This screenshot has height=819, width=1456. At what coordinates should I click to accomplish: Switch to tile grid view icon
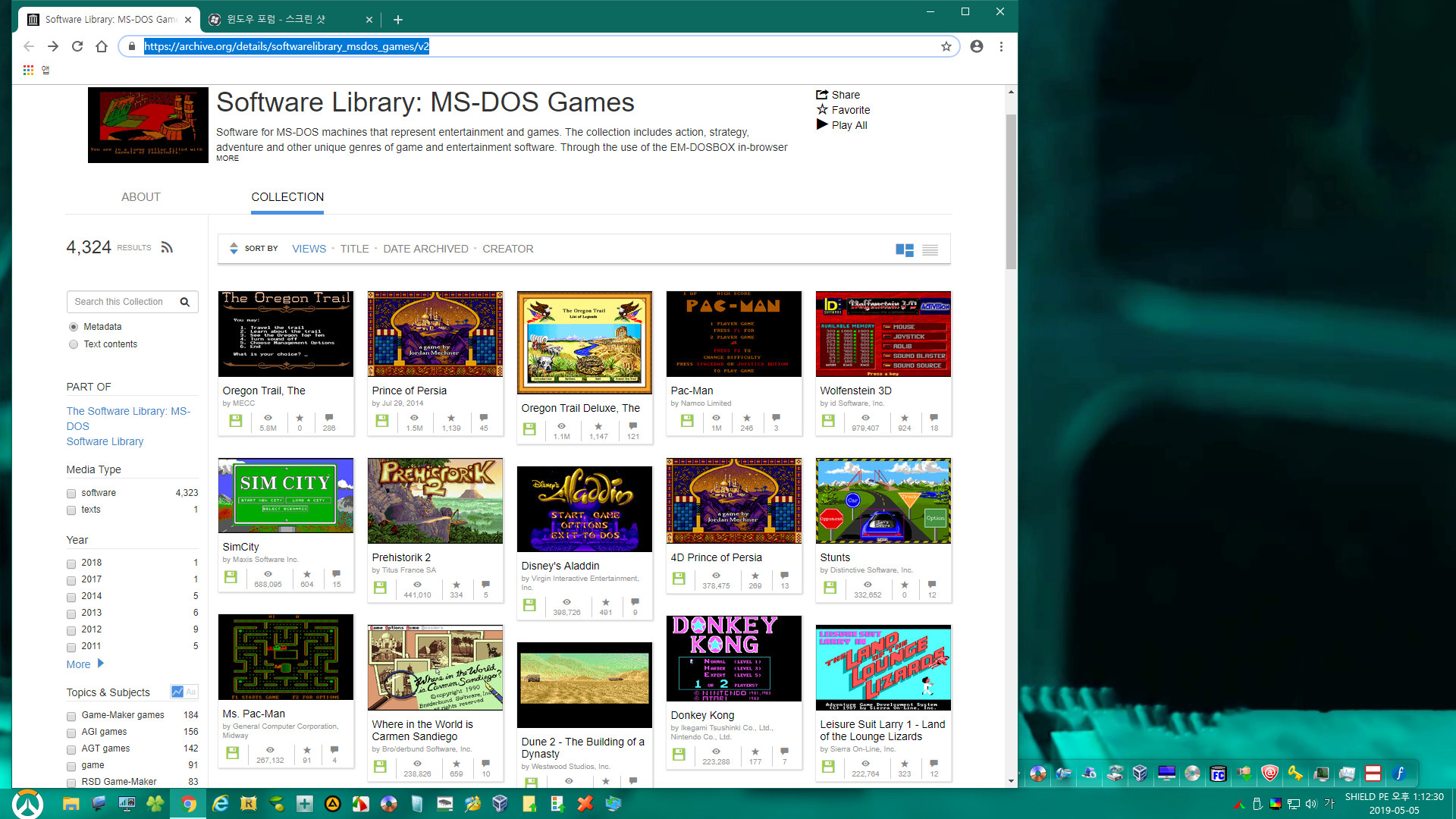coord(905,249)
